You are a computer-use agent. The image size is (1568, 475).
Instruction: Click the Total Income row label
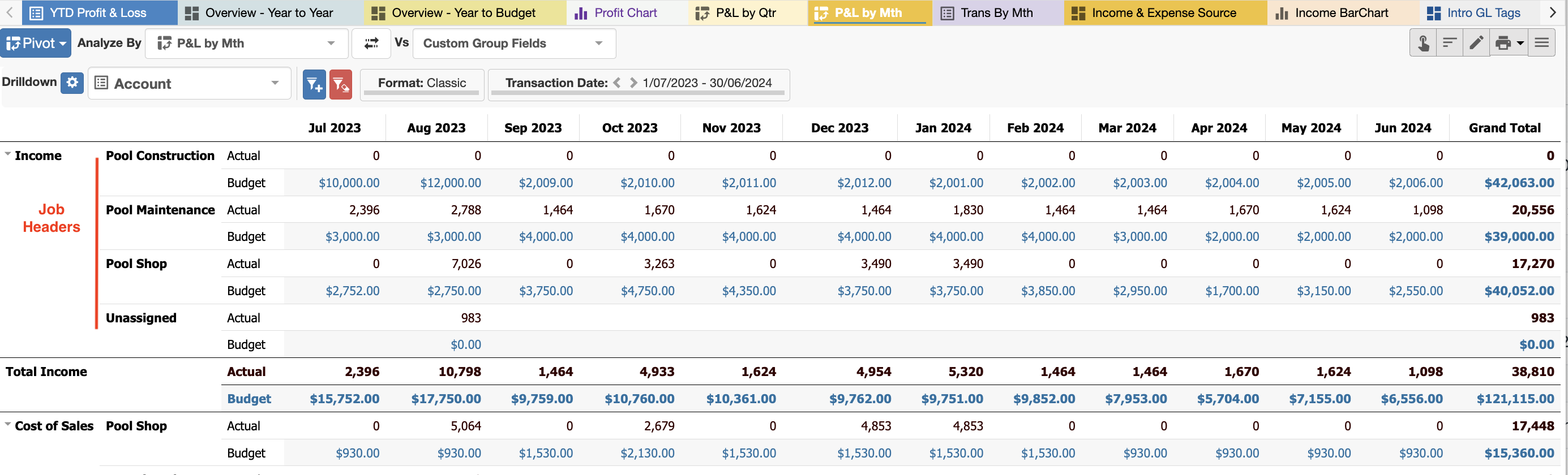pos(46,372)
